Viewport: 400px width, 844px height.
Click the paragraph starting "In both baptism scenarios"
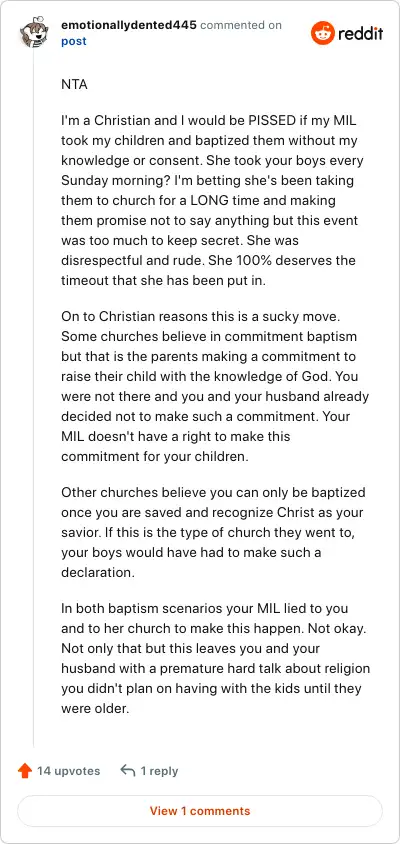(215, 658)
